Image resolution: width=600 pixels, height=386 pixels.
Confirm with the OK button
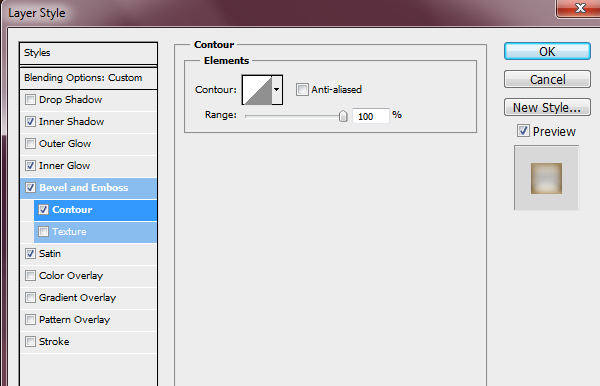pos(547,51)
